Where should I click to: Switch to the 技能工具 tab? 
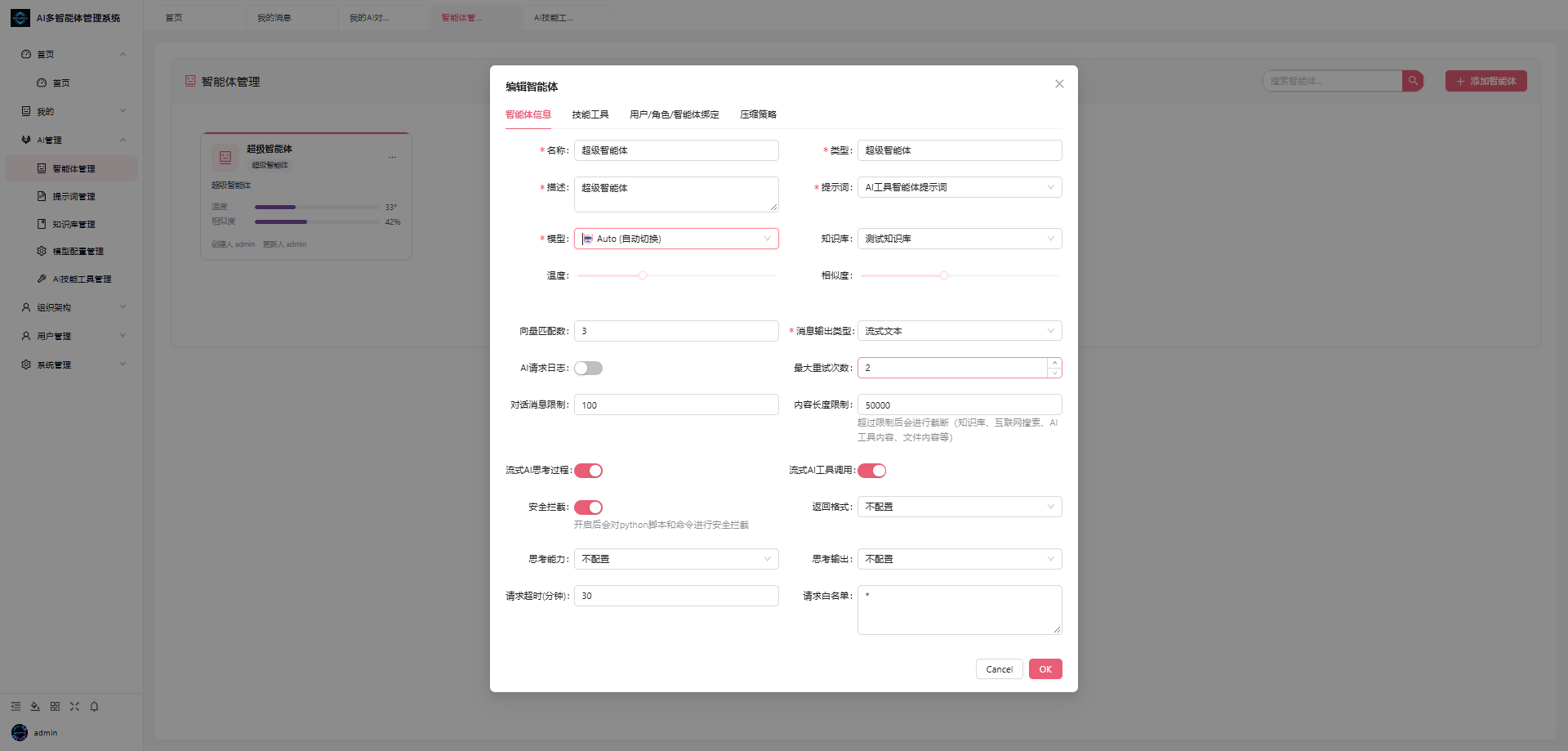590,114
